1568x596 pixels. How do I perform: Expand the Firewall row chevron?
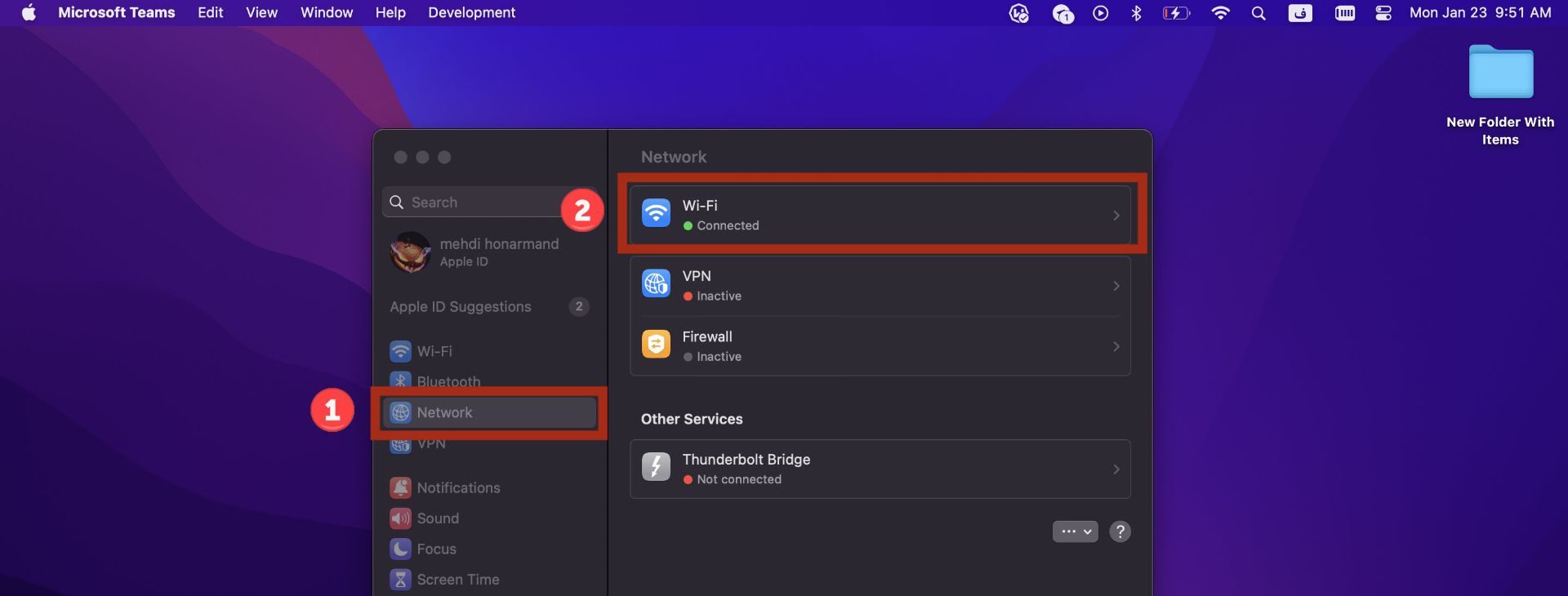1116,347
